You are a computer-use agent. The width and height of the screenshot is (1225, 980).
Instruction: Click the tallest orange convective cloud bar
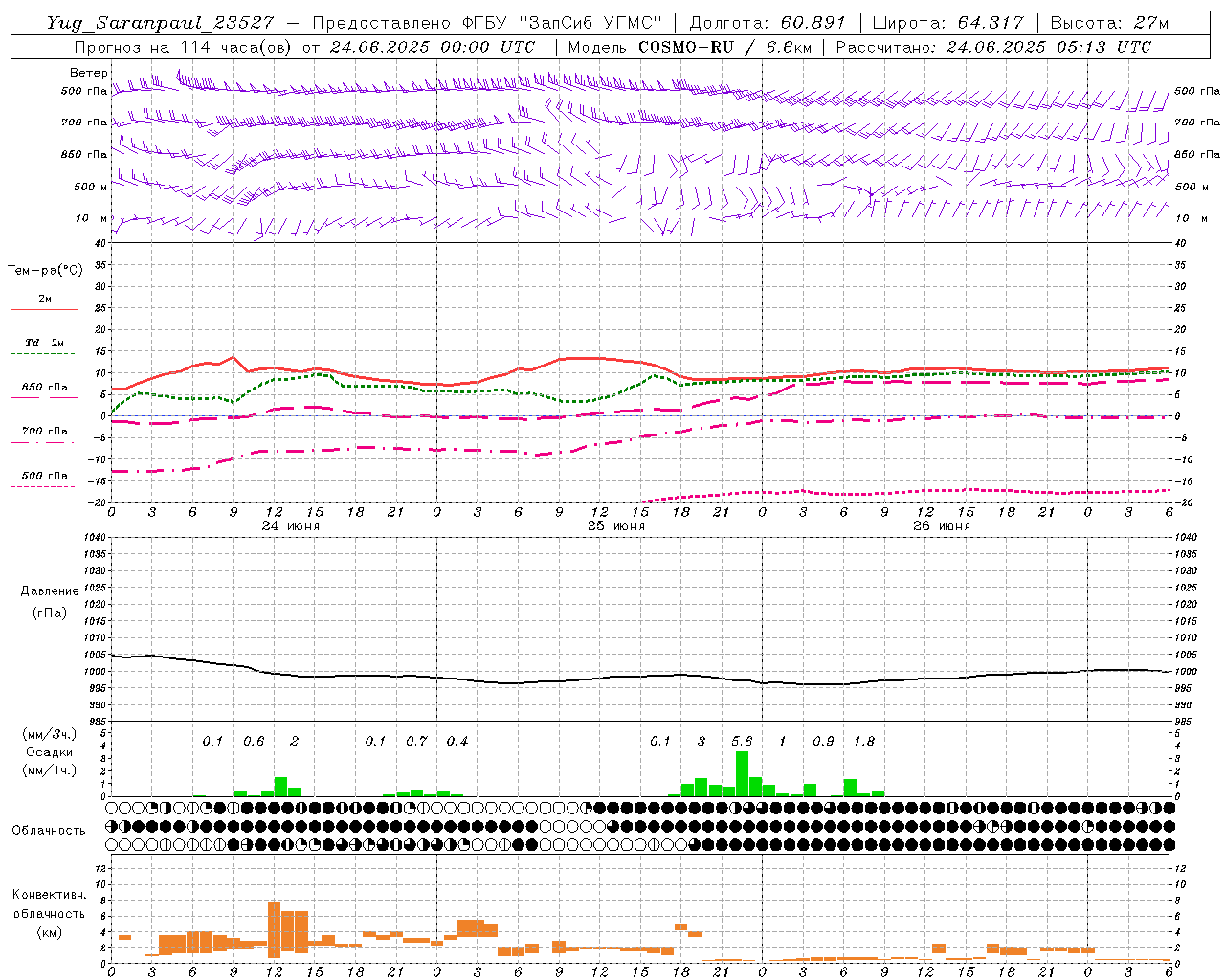[x=274, y=929]
